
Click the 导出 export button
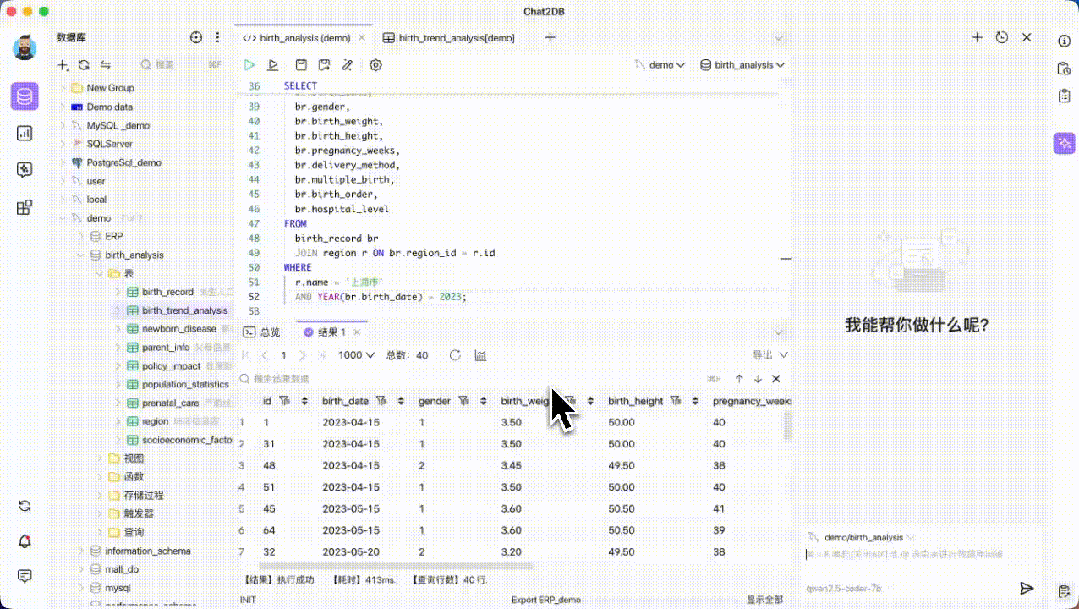[764, 354]
